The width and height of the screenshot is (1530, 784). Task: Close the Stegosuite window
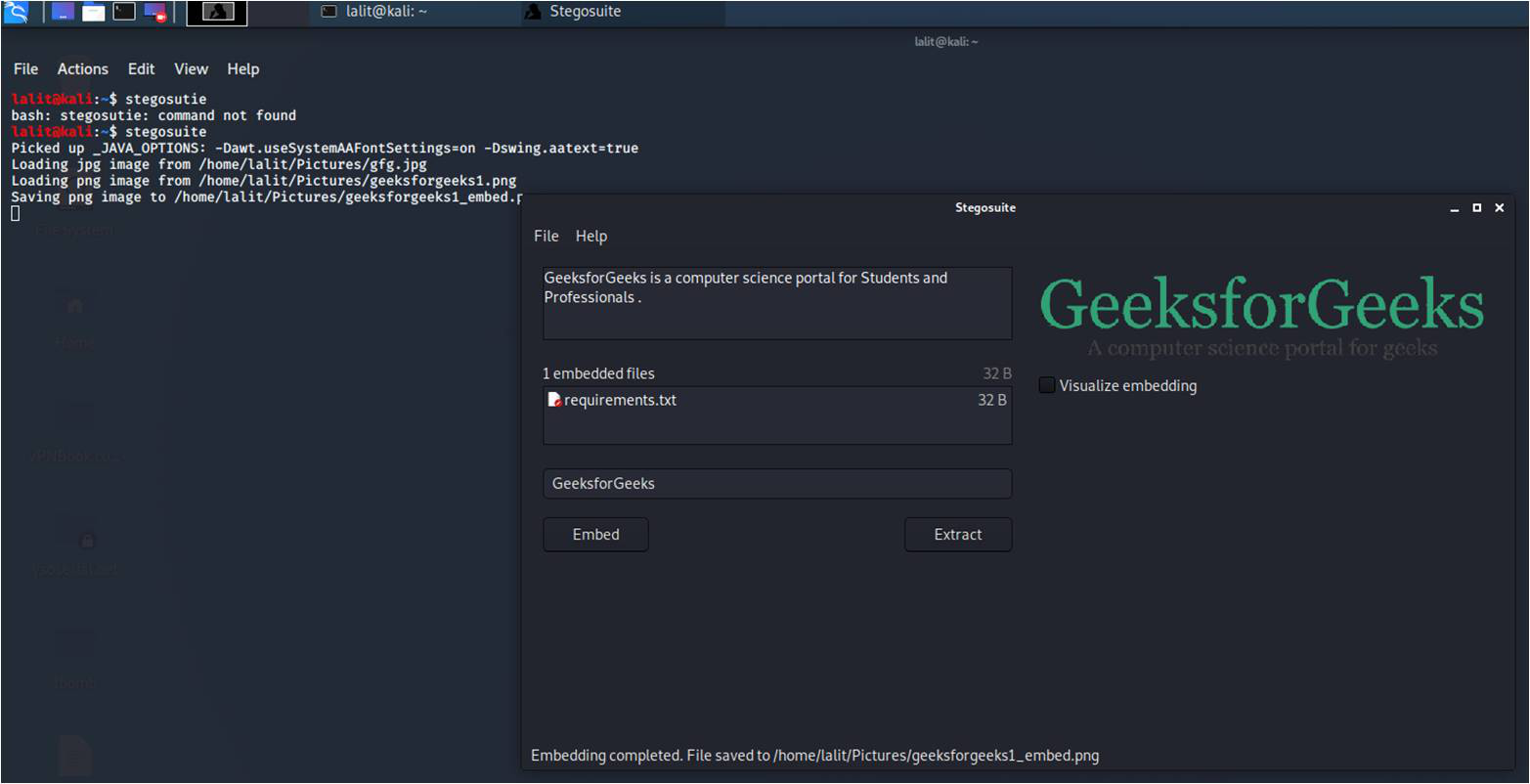(1499, 207)
